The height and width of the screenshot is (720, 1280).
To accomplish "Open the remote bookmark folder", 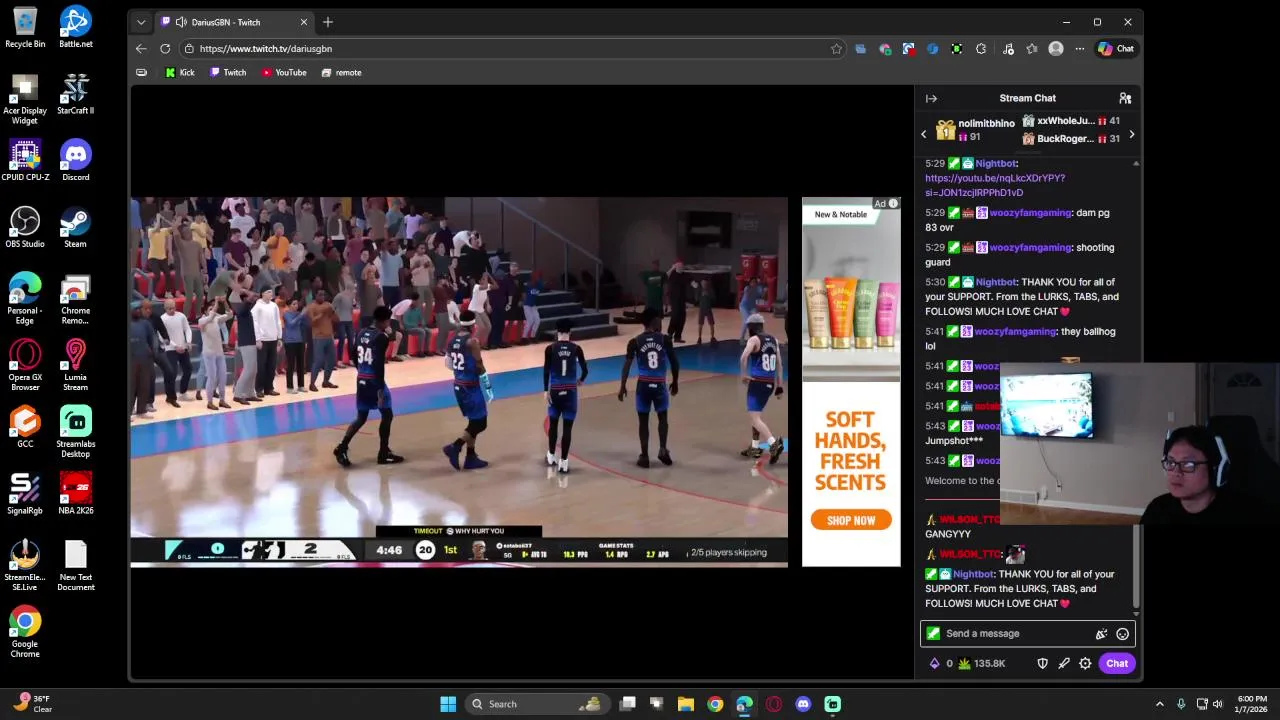I will point(341,72).
